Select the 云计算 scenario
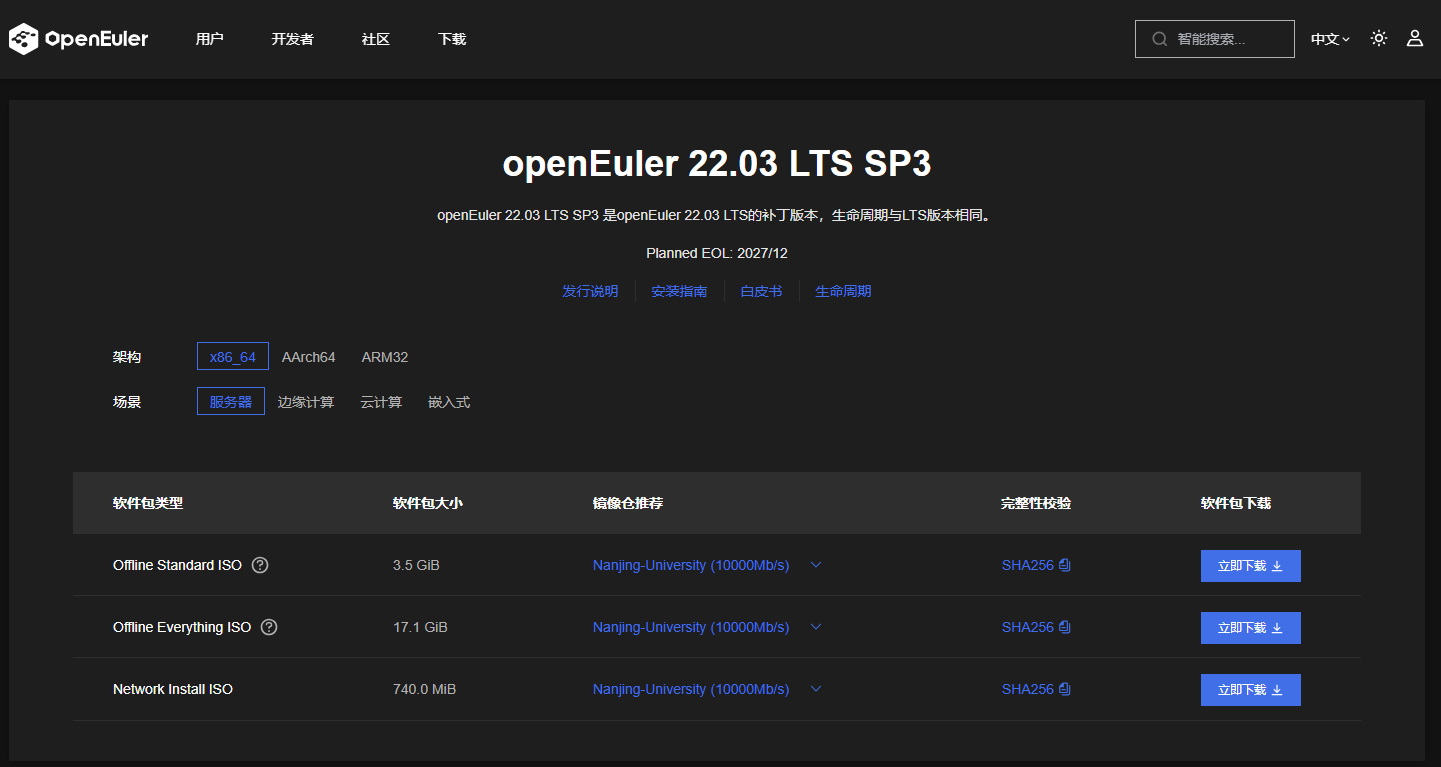This screenshot has height=767, width=1441. [382, 402]
